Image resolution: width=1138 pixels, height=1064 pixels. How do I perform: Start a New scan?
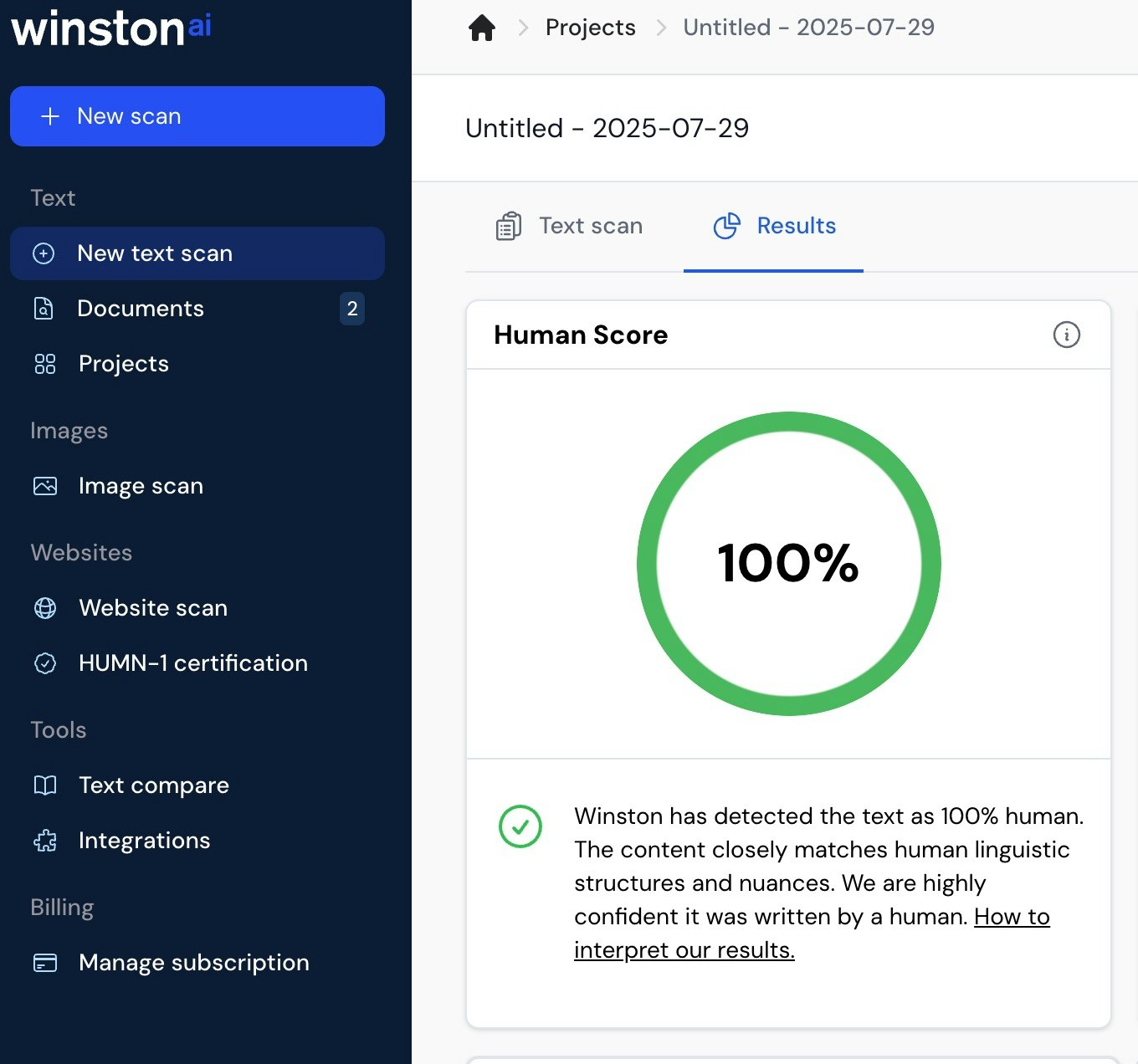(197, 116)
